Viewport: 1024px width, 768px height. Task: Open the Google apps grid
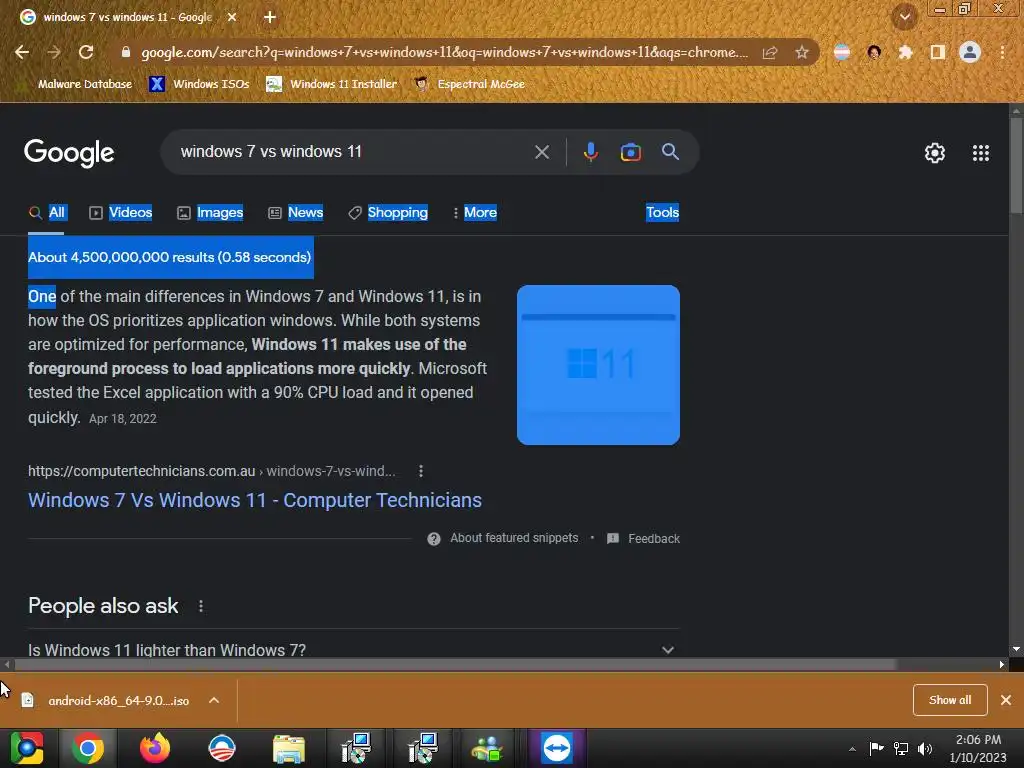(981, 153)
